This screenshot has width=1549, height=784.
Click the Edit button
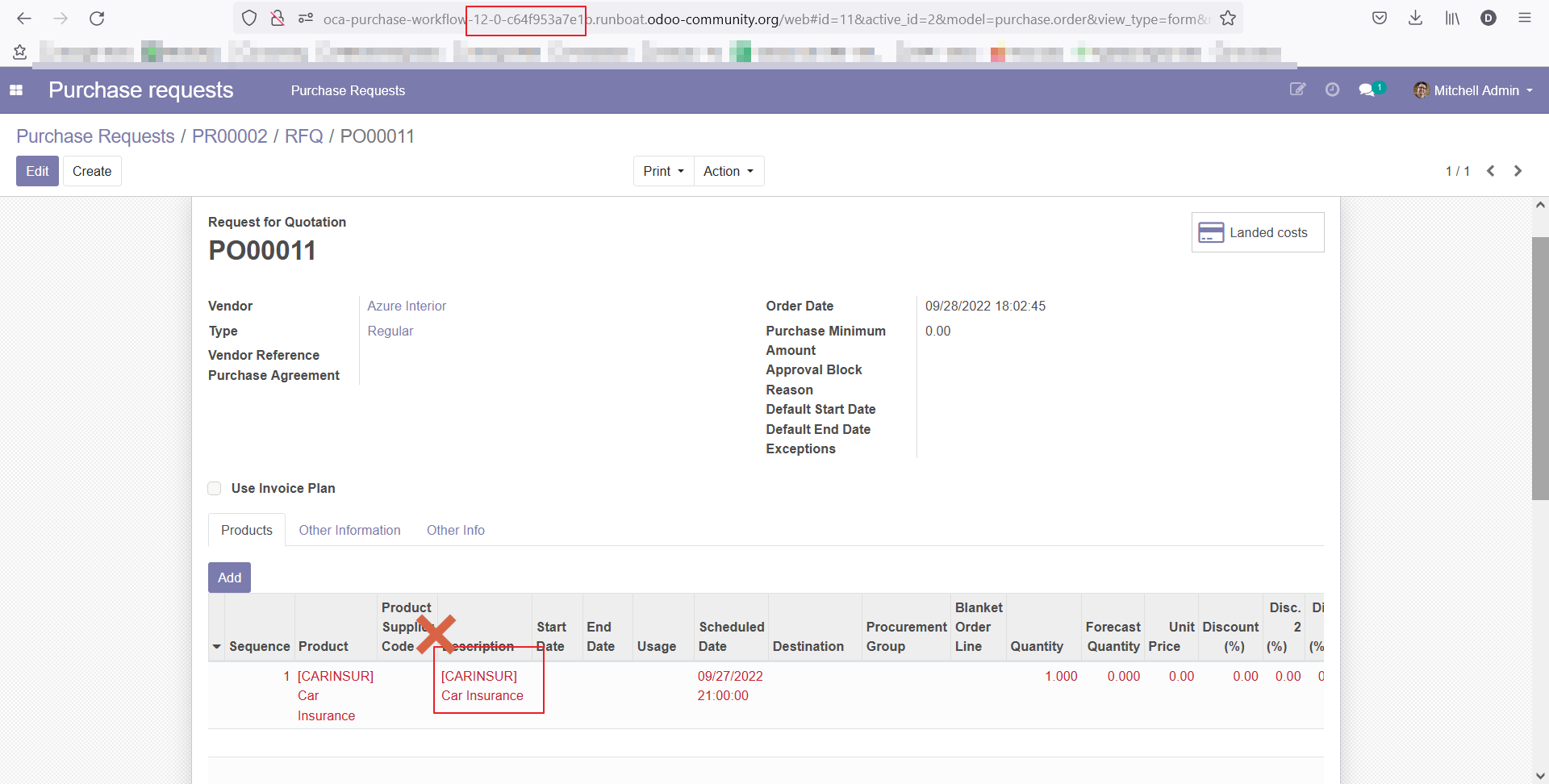pyautogui.click(x=37, y=171)
